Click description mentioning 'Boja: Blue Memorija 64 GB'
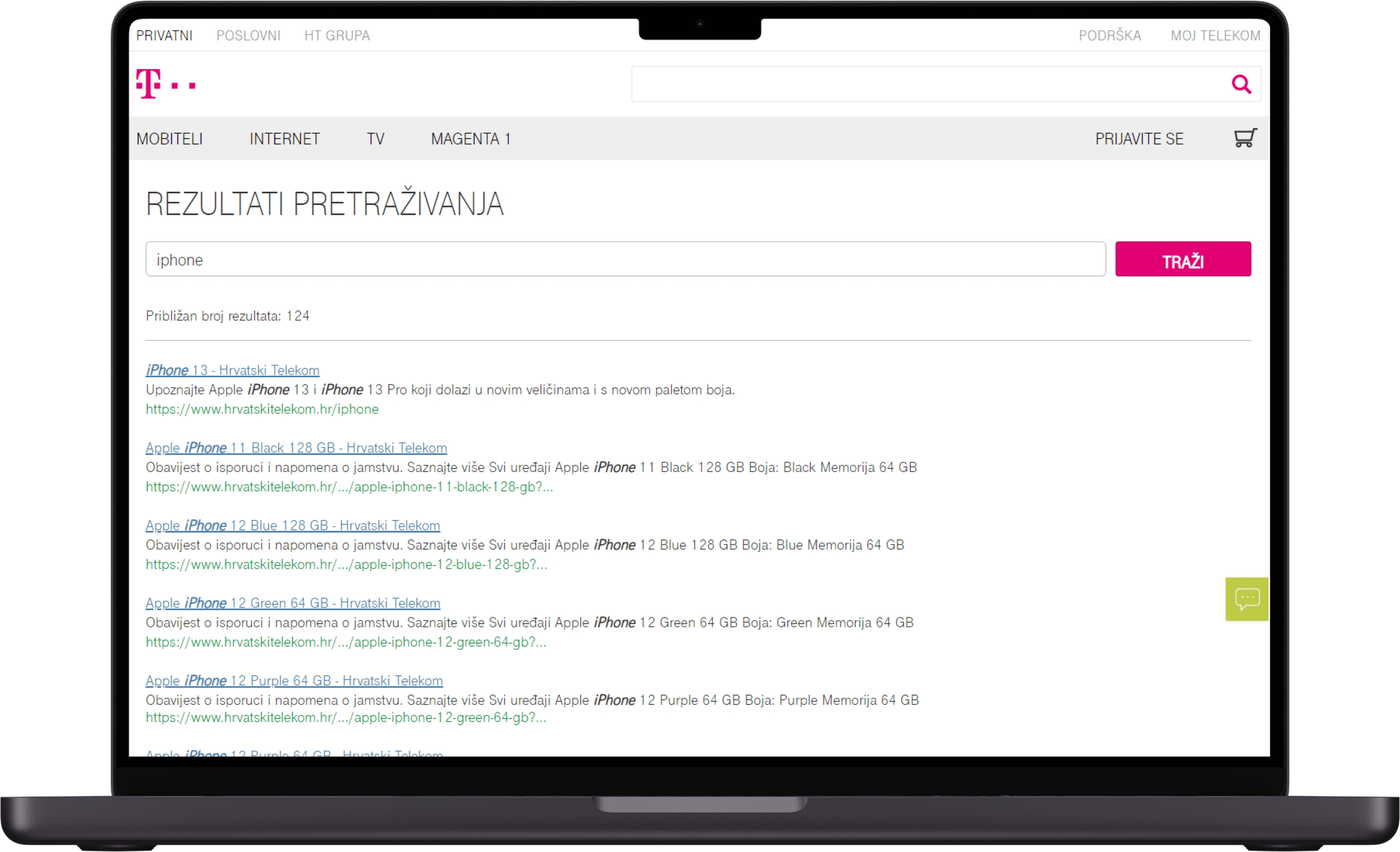The width and height of the screenshot is (1400, 852). pos(525,545)
